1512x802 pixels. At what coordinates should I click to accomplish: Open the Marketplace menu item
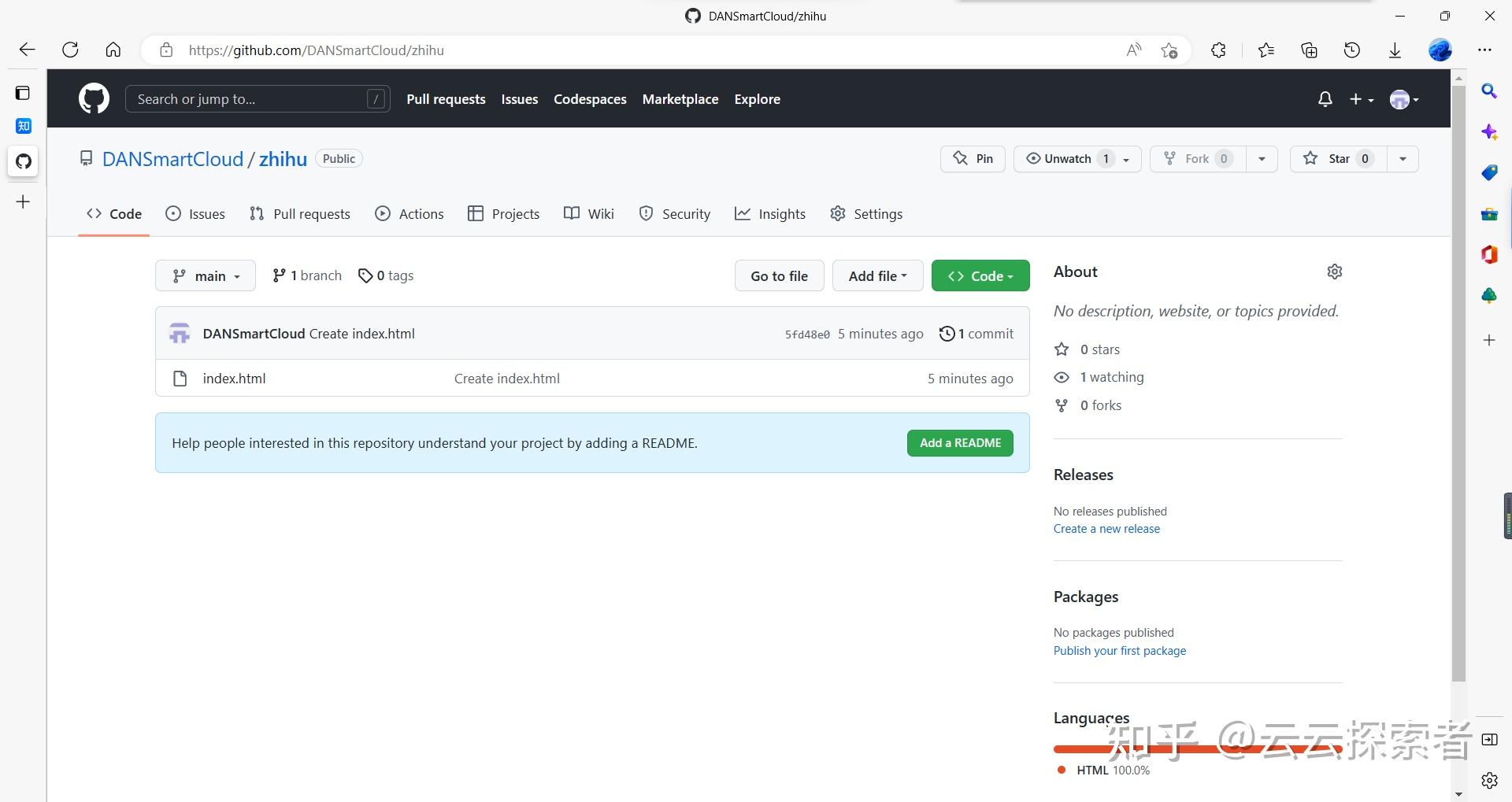click(680, 98)
